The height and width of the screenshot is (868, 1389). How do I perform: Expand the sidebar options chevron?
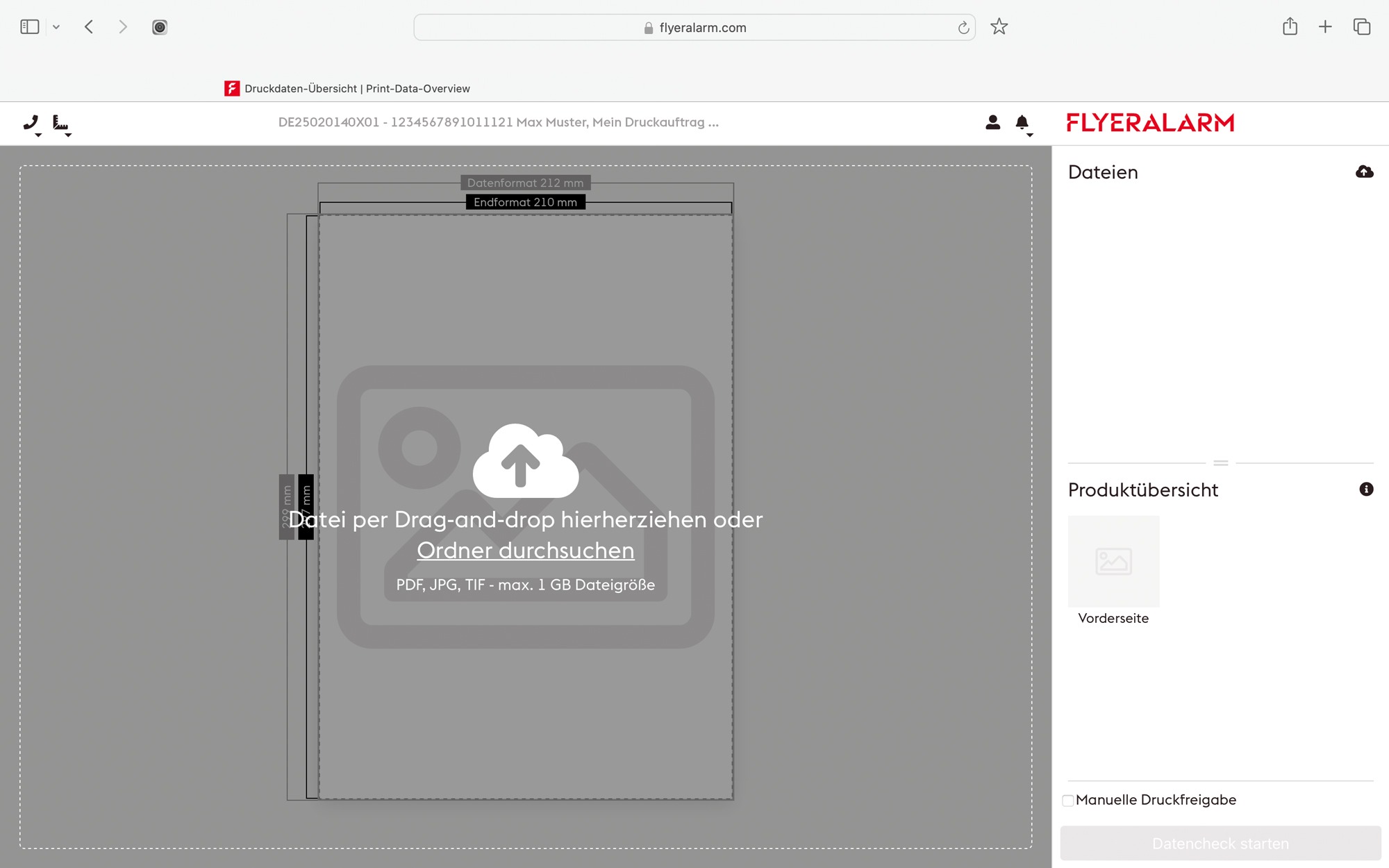point(56,27)
